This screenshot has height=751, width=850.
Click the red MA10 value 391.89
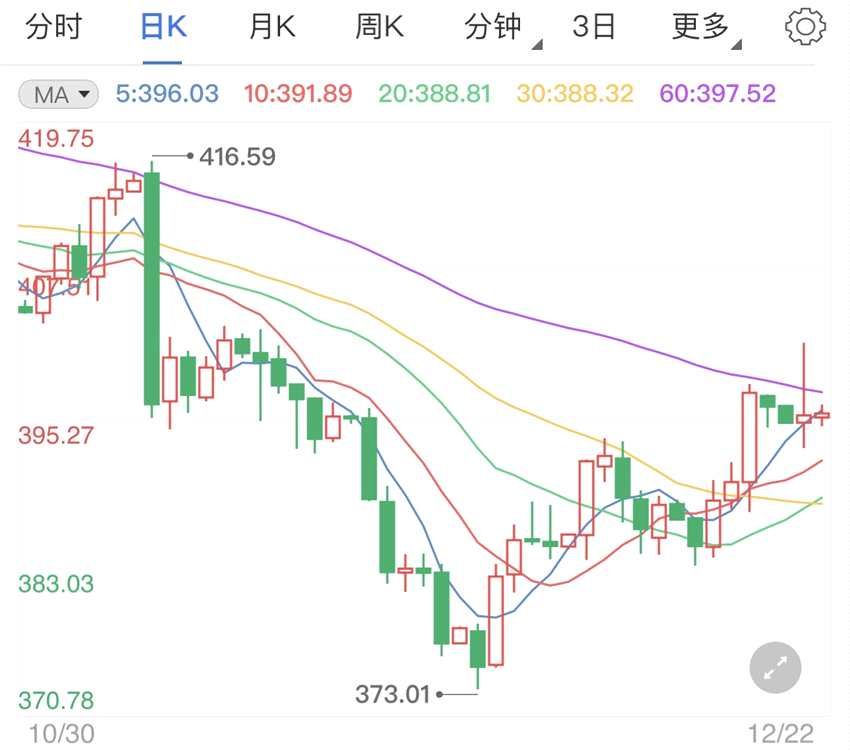point(300,94)
